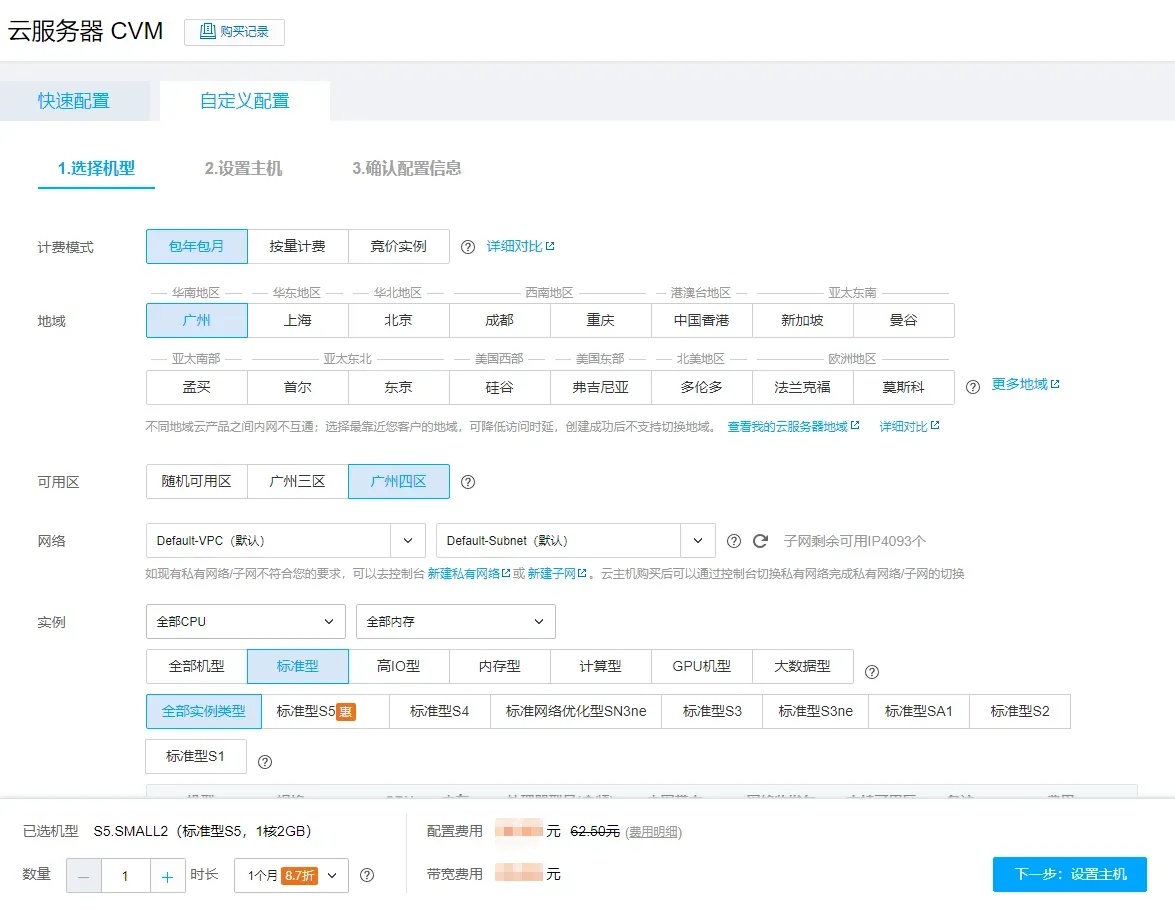Open 查看我的云服务器地域 link
This screenshot has width=1175, height=909.
click(793, 426)
